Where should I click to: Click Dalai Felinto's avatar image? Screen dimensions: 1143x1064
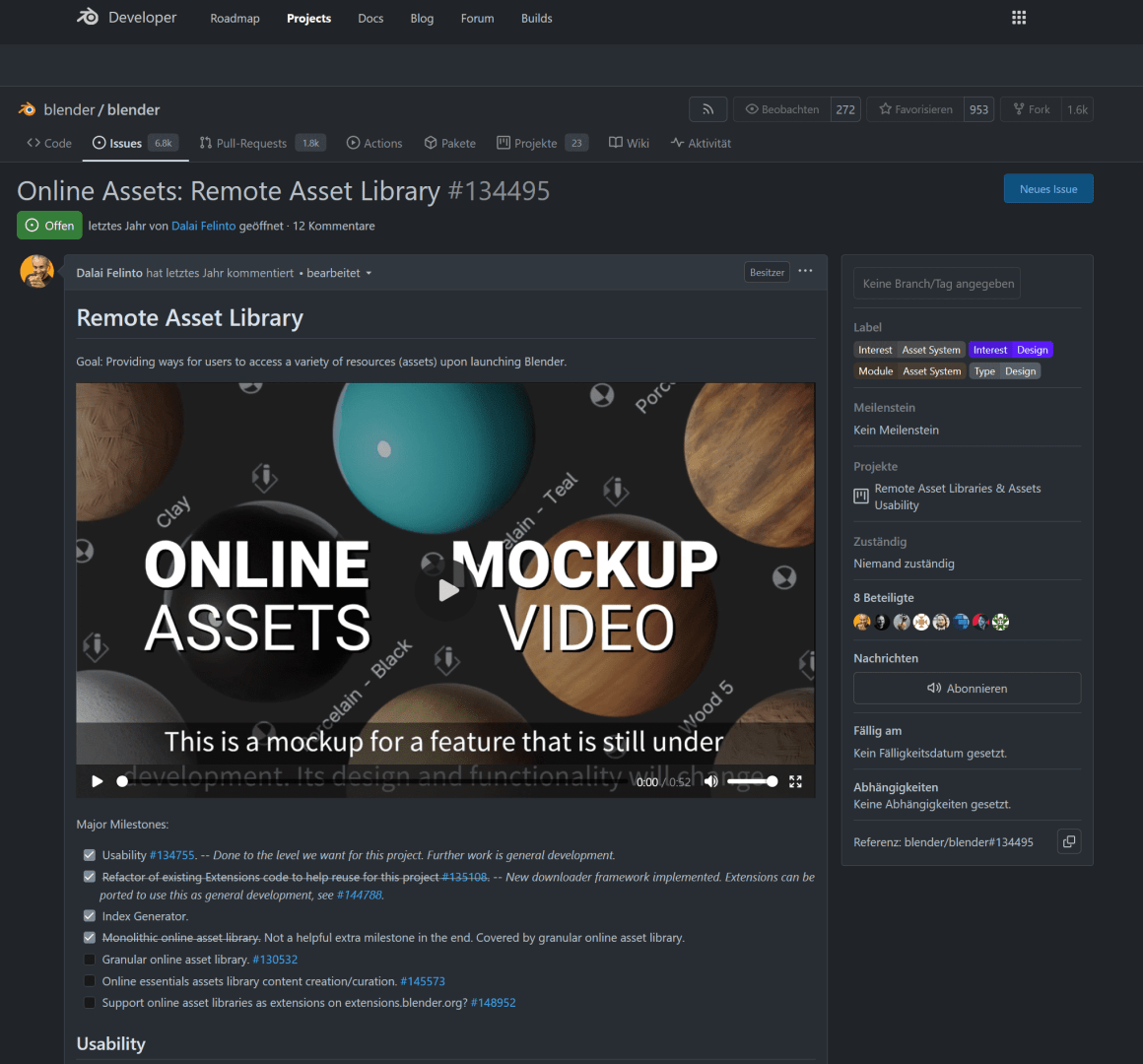tap(36, 271)
